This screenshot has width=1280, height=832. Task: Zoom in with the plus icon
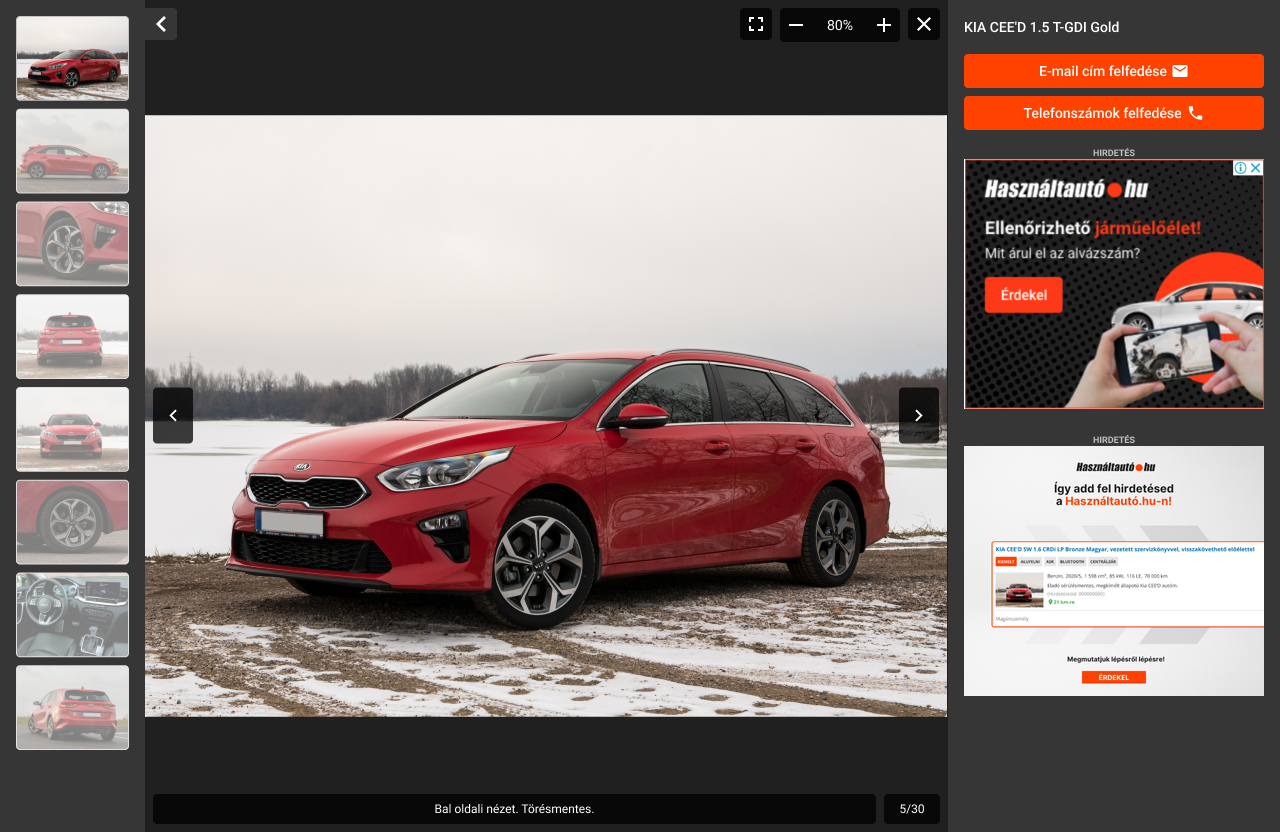884,25
